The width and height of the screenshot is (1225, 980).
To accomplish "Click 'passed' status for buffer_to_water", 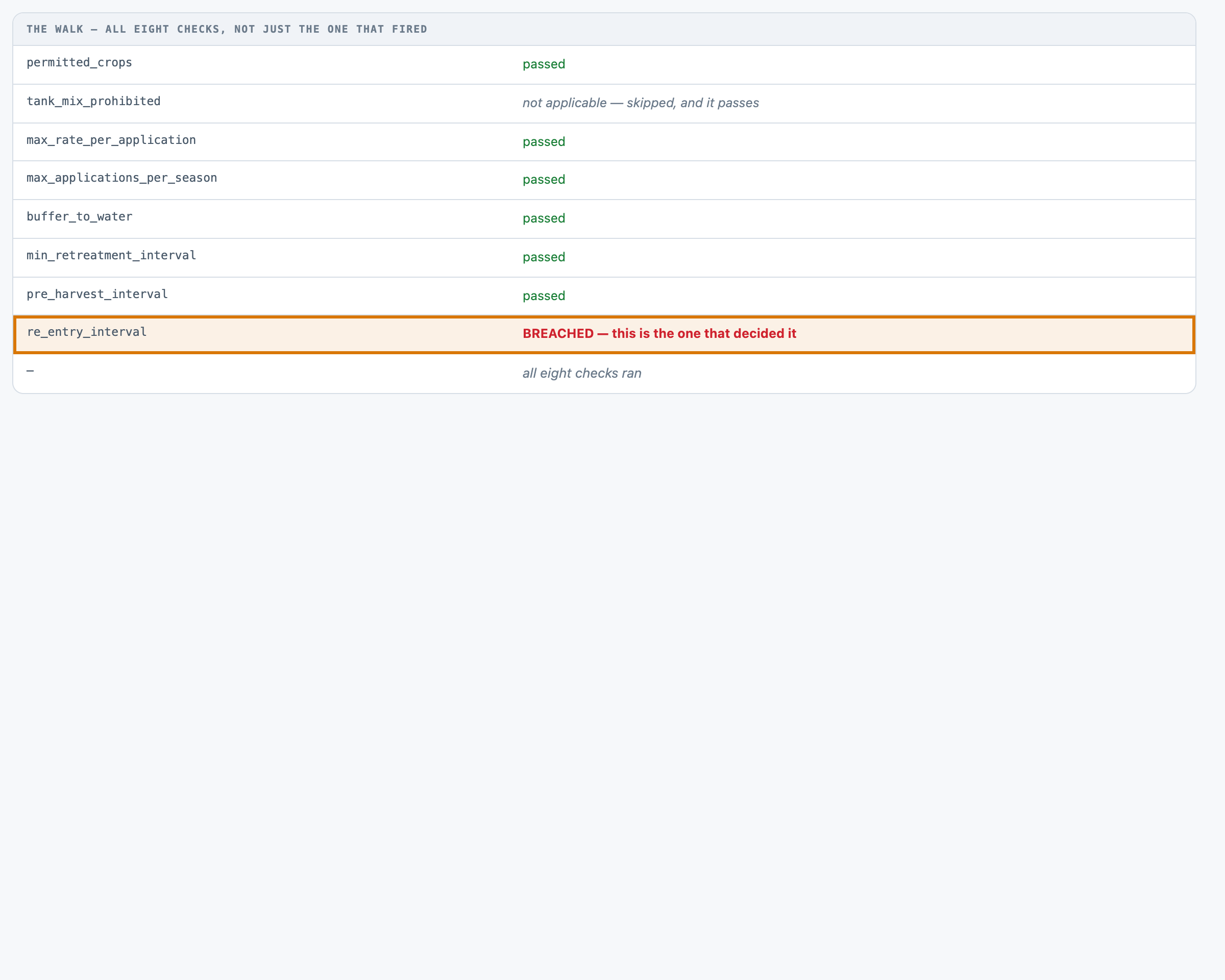I will 544,218.
